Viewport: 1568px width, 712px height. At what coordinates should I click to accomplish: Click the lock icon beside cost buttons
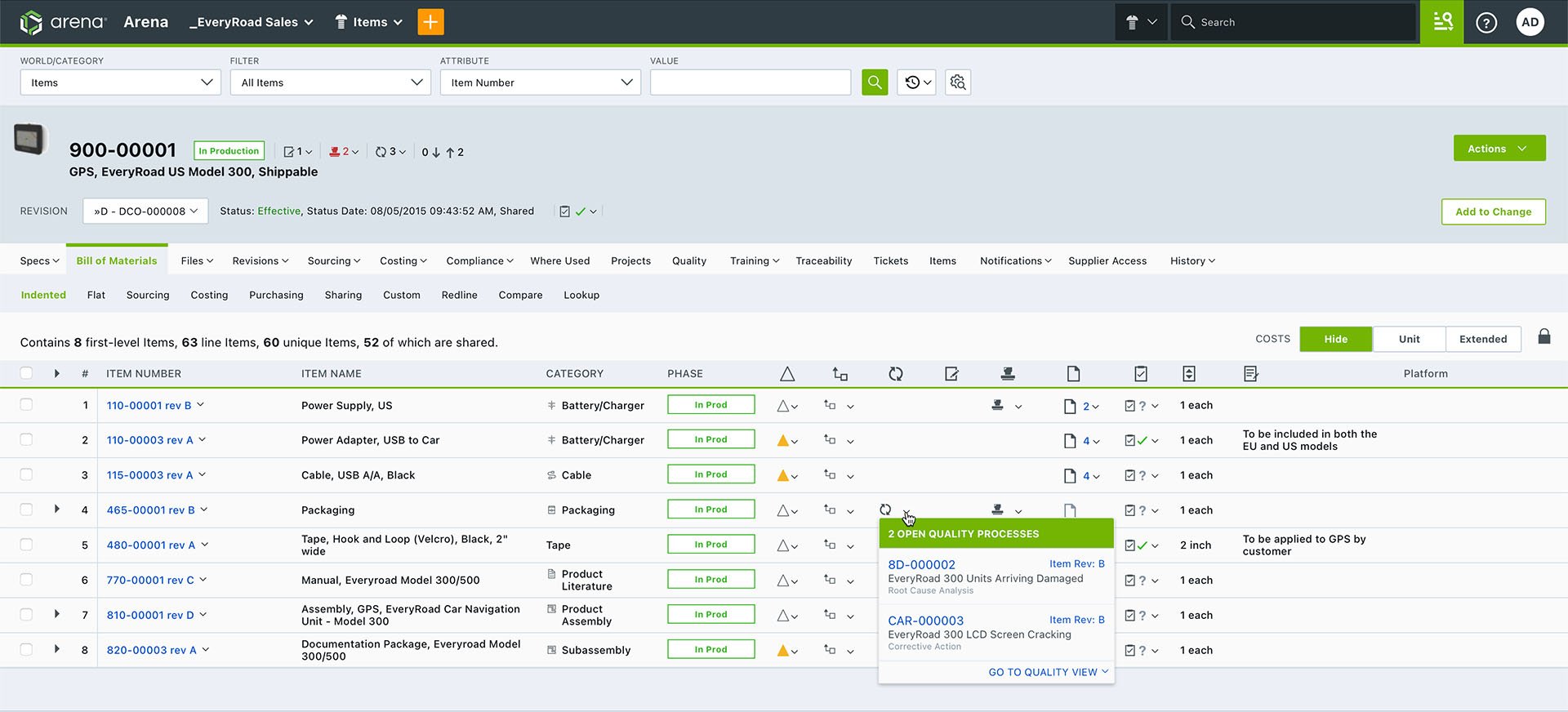click(1544, 336)
